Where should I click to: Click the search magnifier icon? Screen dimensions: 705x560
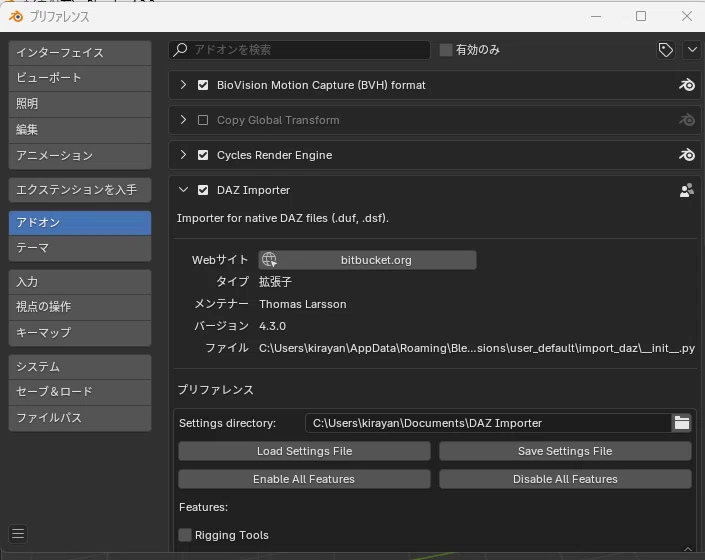coord(180,49)
